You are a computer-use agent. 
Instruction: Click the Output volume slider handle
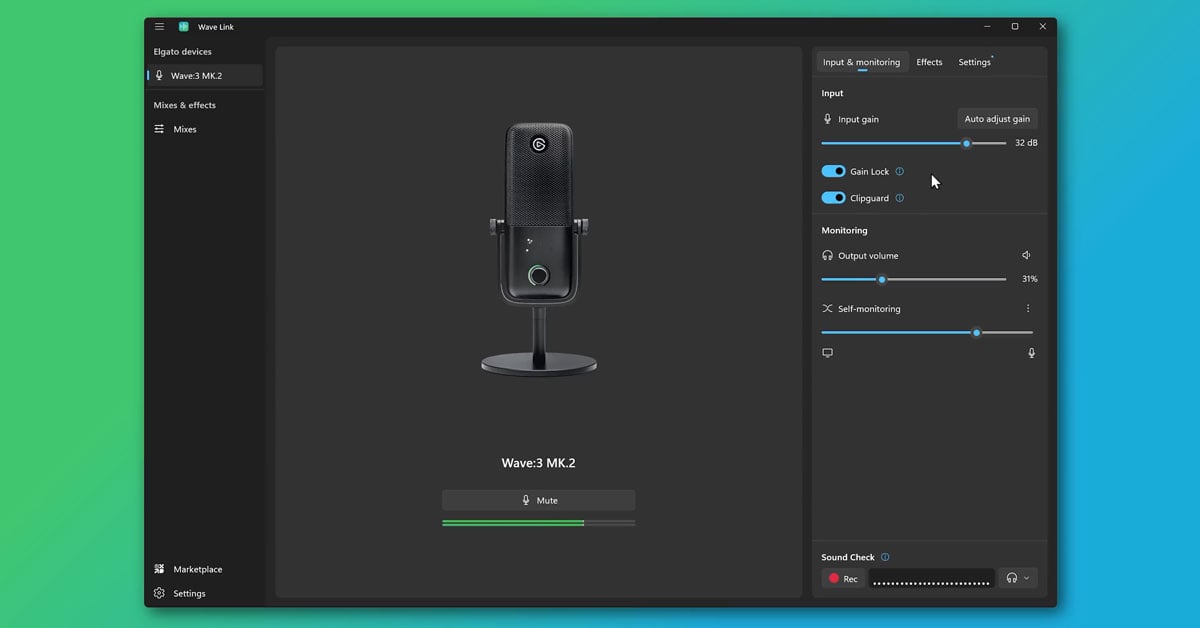pyautogui.click(x=881, y=279)
